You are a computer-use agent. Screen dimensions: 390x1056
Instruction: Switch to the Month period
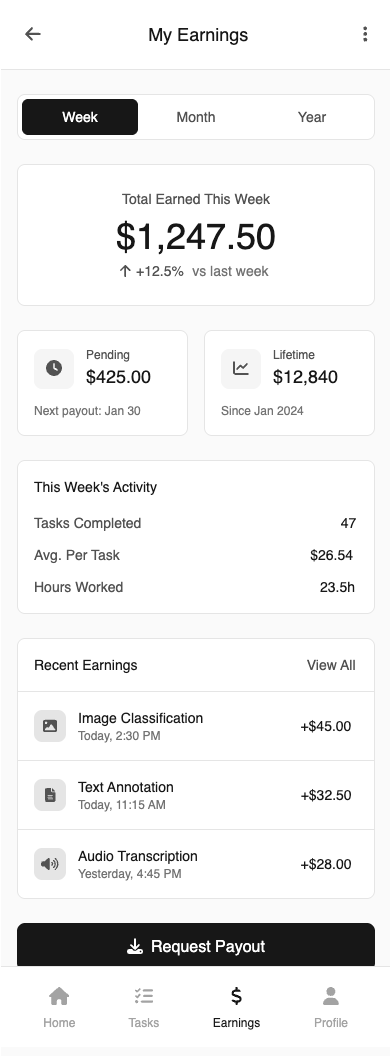(196, 117)
